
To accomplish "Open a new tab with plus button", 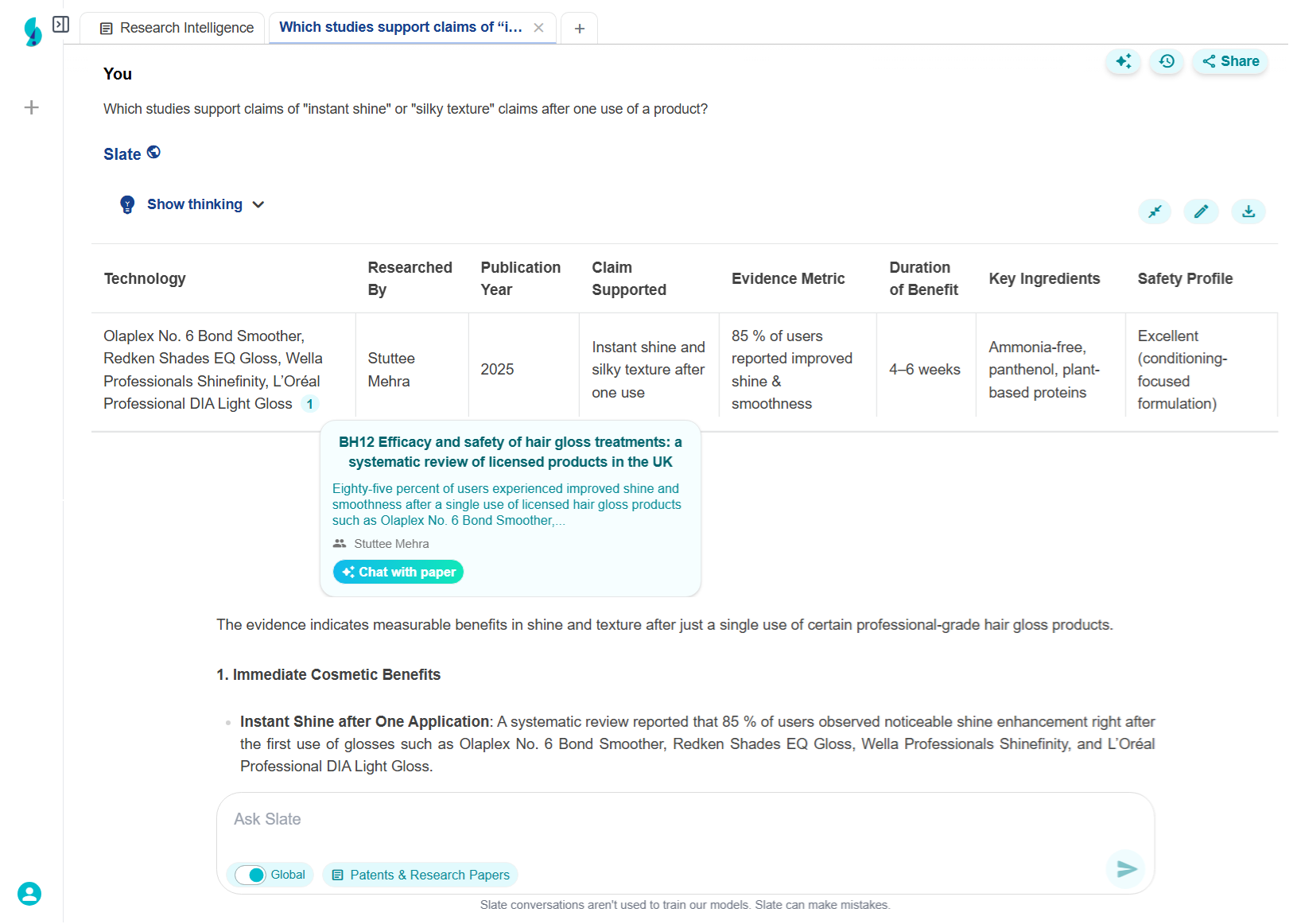I will point(580,29).
